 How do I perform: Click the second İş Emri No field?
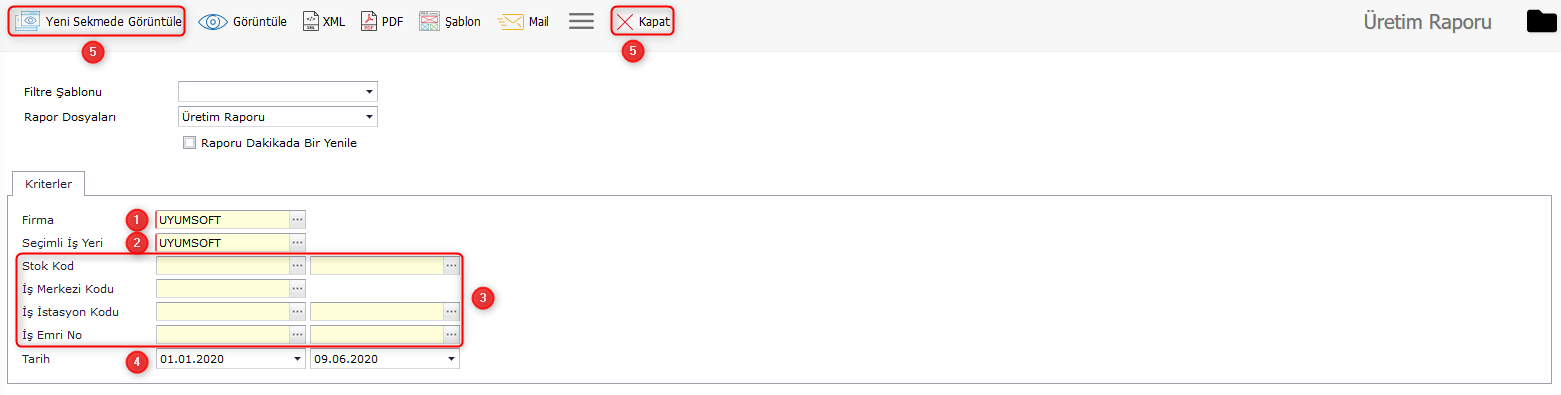[377, 334]
